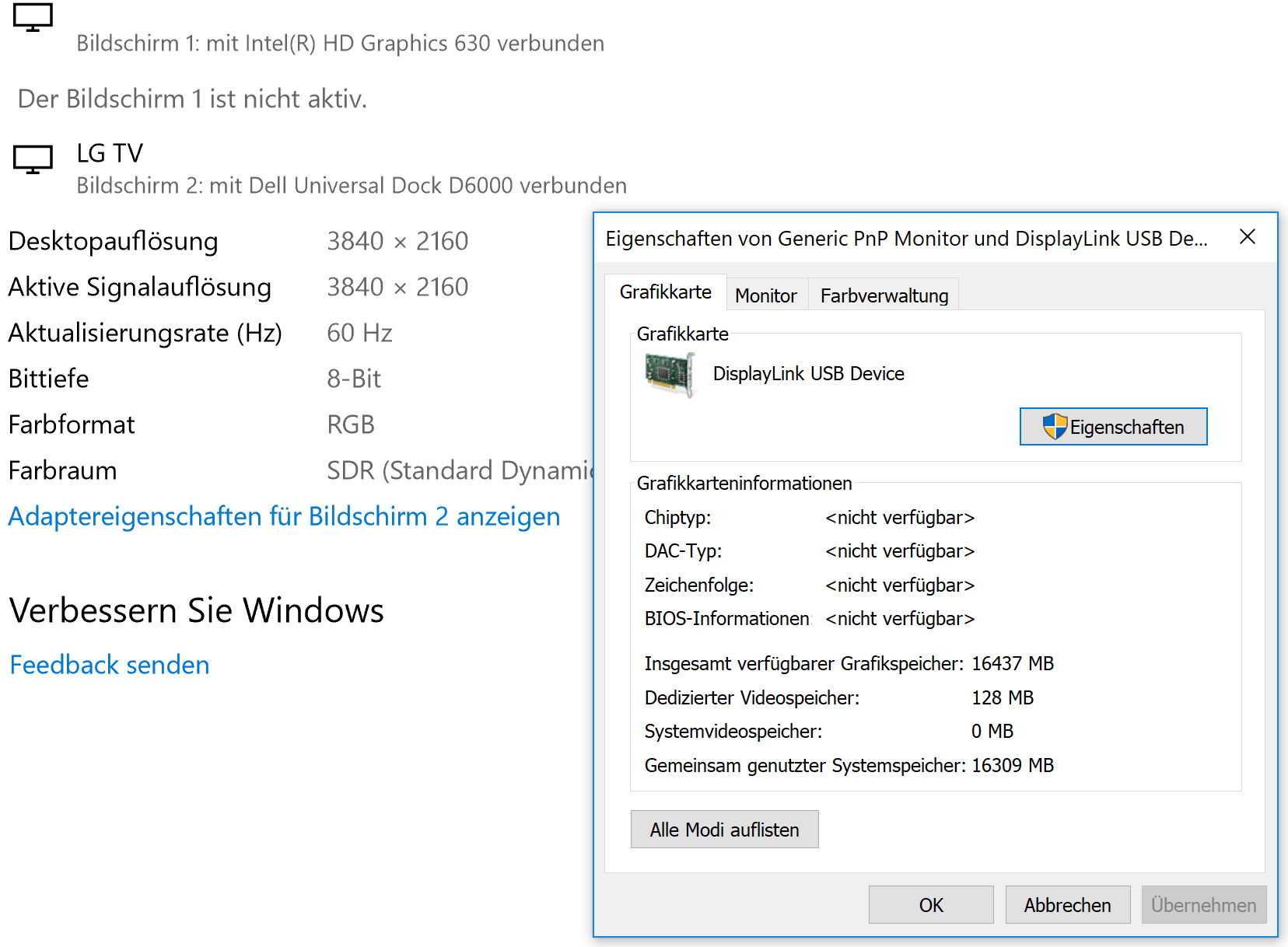
Task: Click the Grafikkarteninformationen group label
Action: (x=744, y=484)
